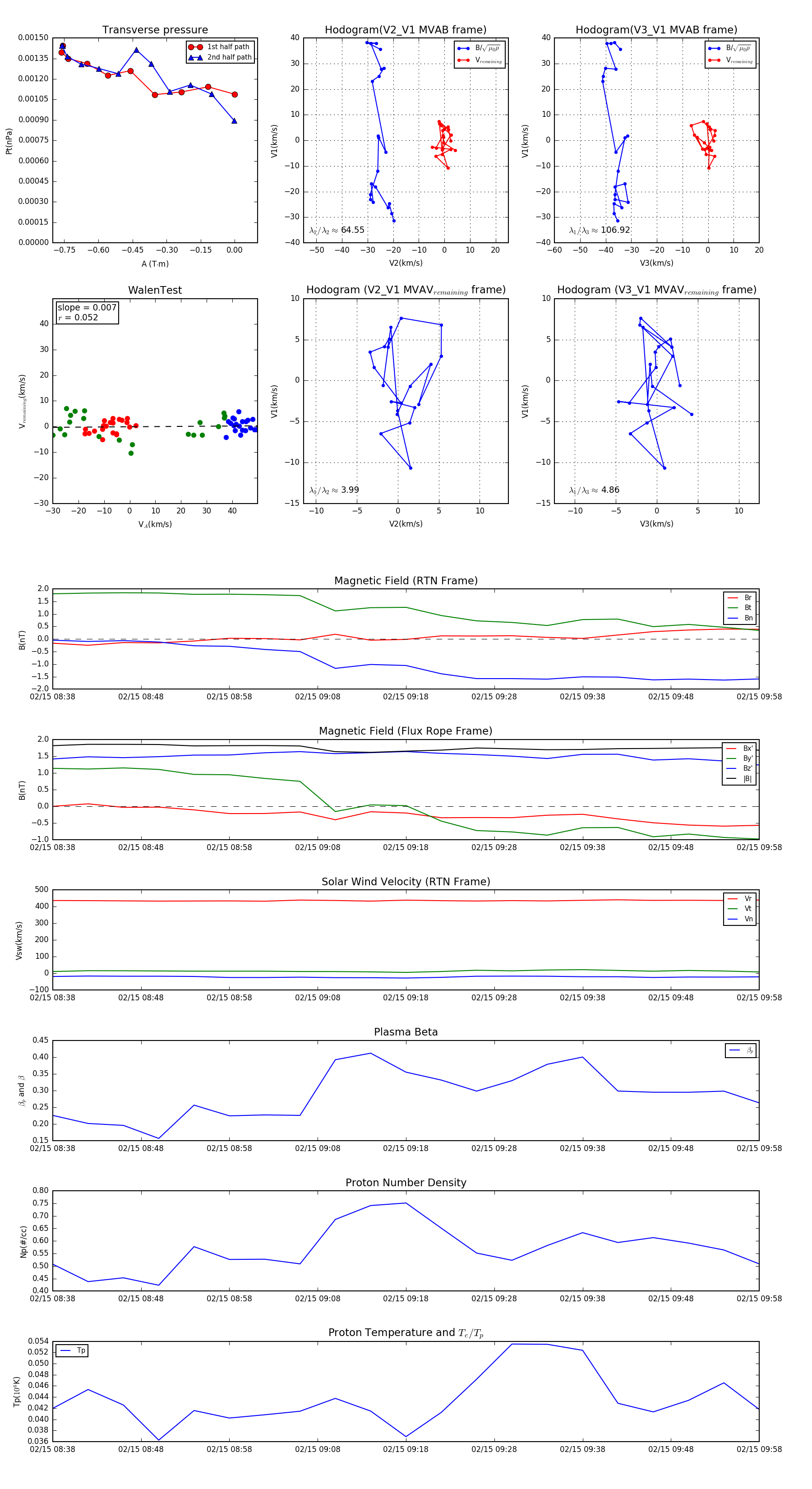Click the plasma beta peak near 09:13

pyautogui.click(x=370, y=1053)
